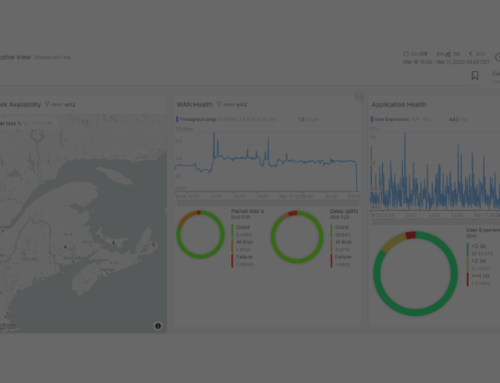Viewport: 500px width, 383px height.
Task: Click the bookmark icon in the toolbar
Action: (x=475, y=75)
